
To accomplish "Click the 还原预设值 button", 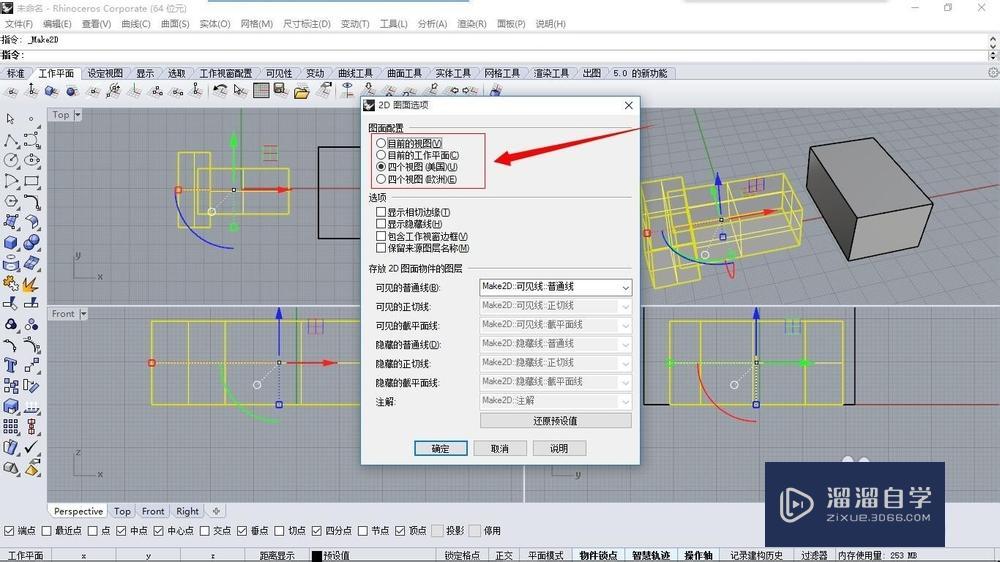I will [x=555, y=421].
